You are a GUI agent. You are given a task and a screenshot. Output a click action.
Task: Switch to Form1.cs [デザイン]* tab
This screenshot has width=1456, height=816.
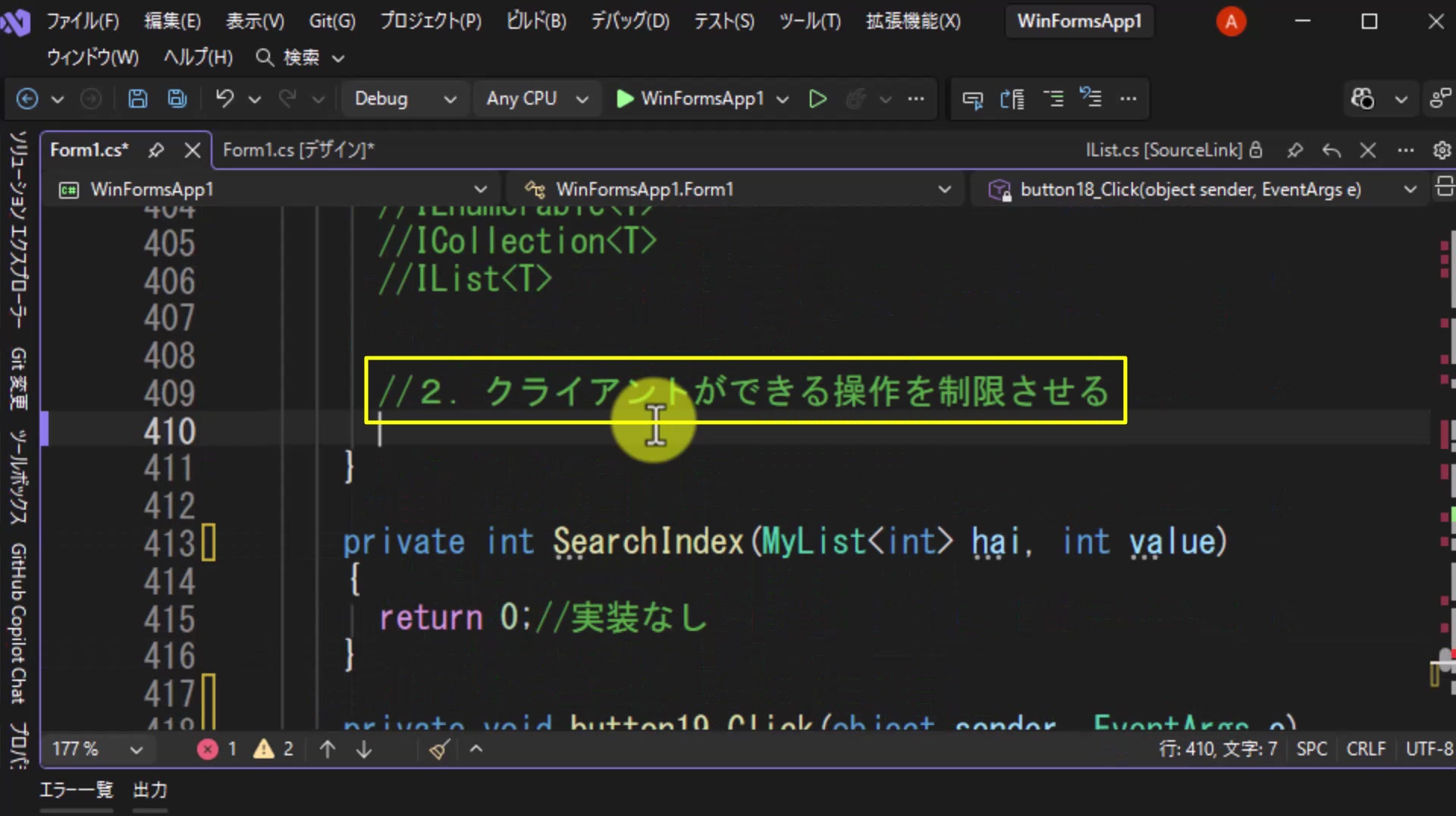point(298,150)
